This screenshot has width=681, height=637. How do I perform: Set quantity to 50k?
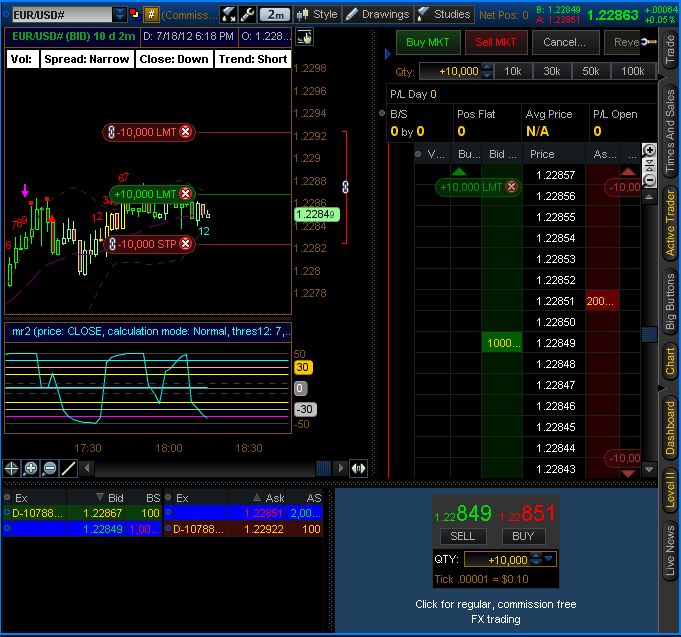pos(591,71)
